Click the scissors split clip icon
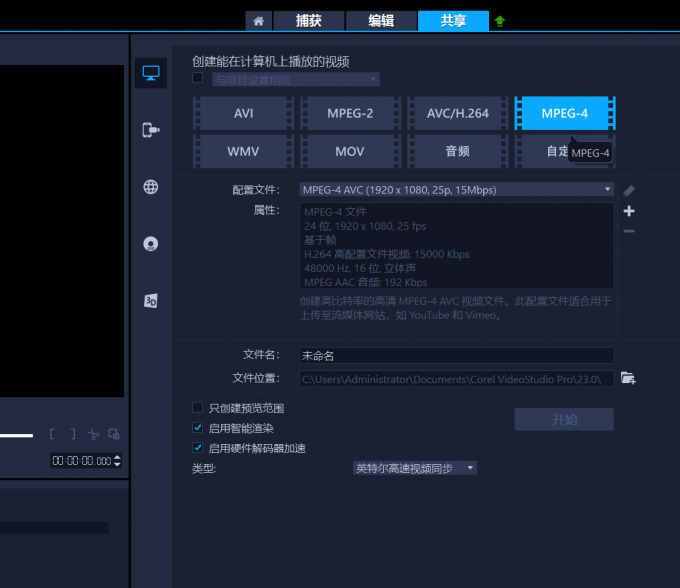This screenshot has height=588, width=680. coord(94,434)
